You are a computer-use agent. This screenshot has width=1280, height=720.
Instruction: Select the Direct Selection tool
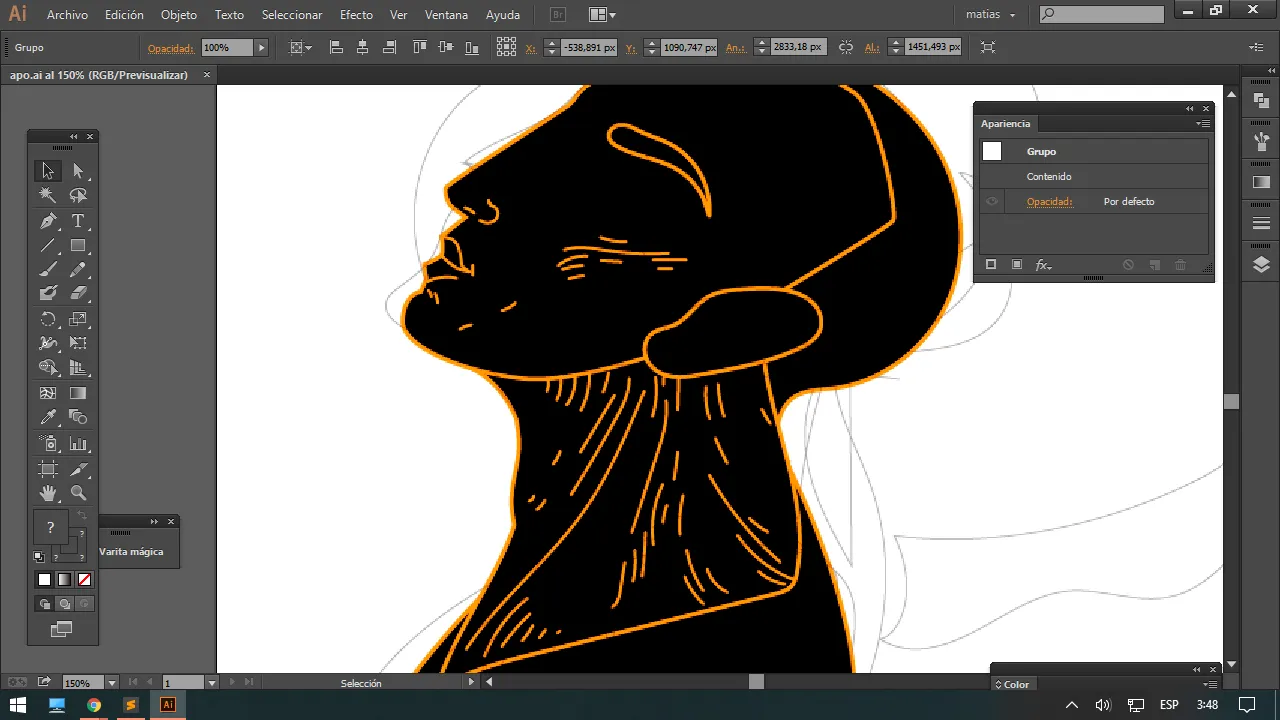[78, 171]
